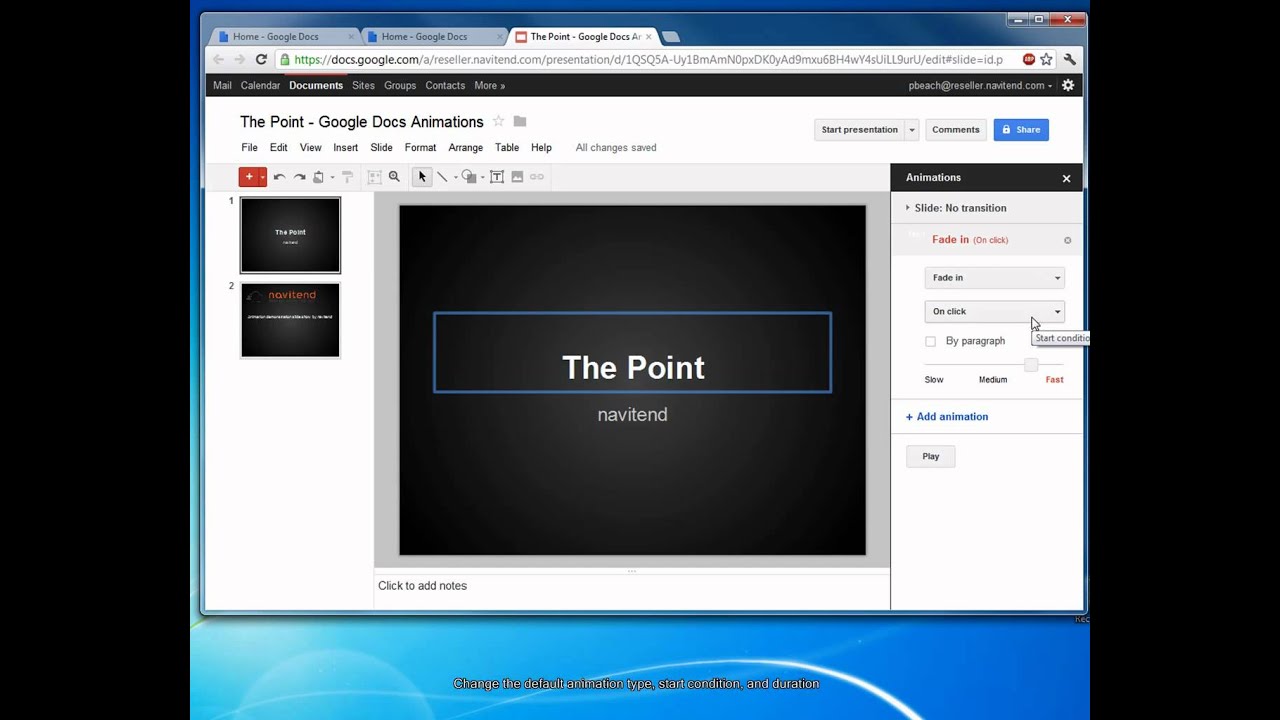Open the Table menu
This screenshot has width=1280, height=720.
[x=507, y=147]
